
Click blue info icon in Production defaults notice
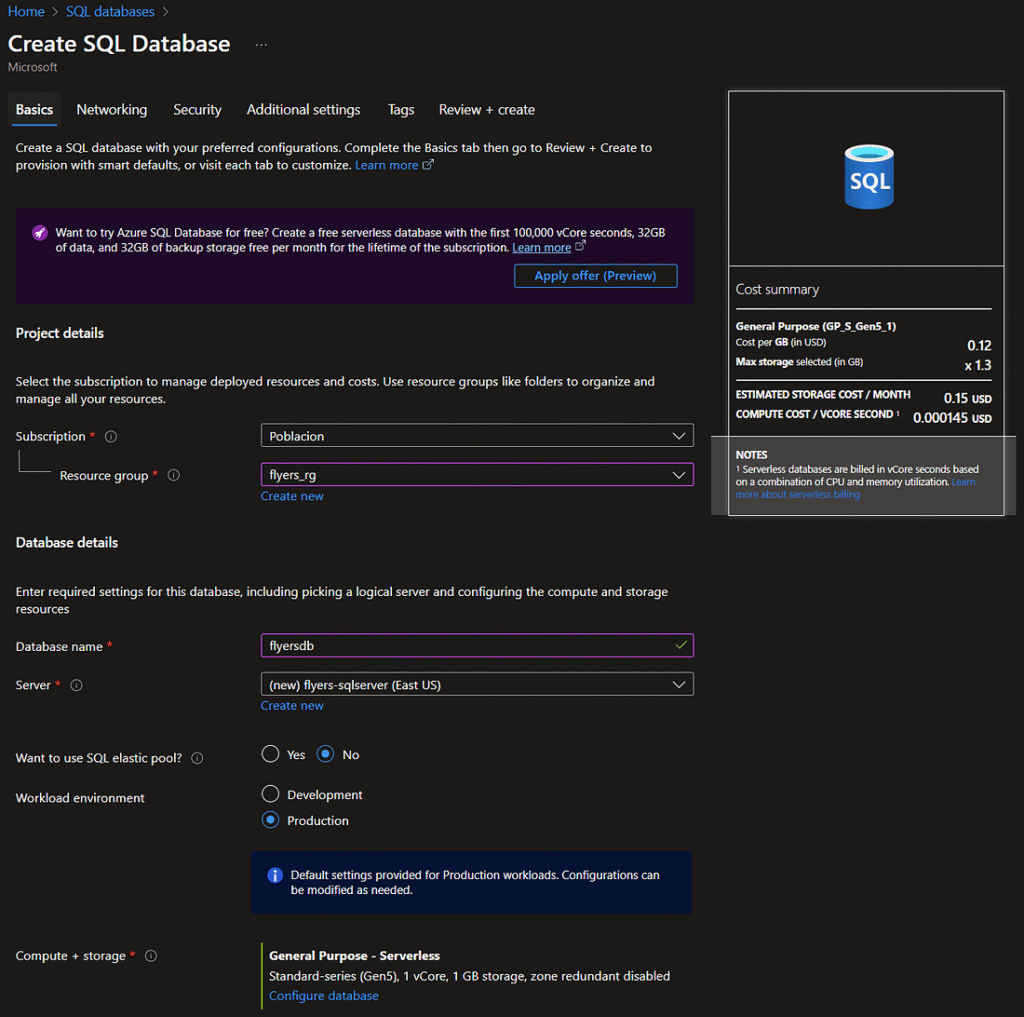[275, 875]
